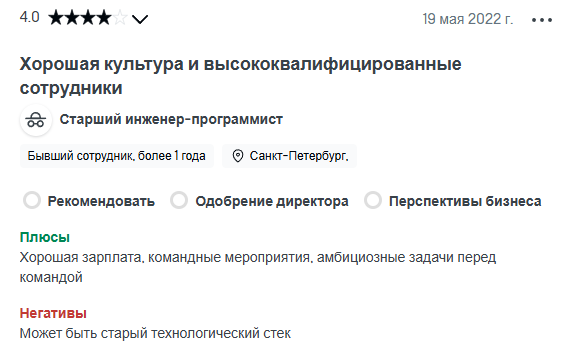Click the first filled rating star

(x=56, y=18)
